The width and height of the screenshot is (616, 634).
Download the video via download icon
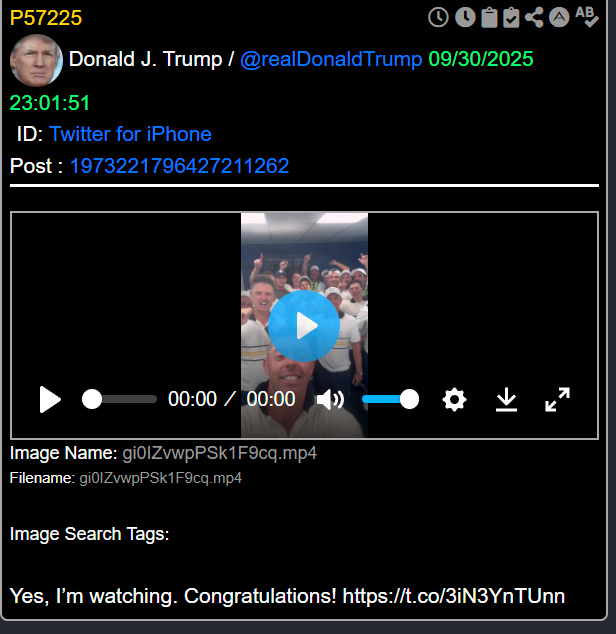(x=506, y=399)
